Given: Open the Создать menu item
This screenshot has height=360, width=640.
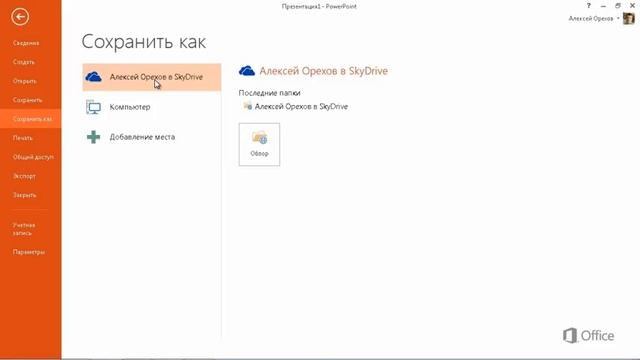Looking at the screenshot, I should point(24,62).
